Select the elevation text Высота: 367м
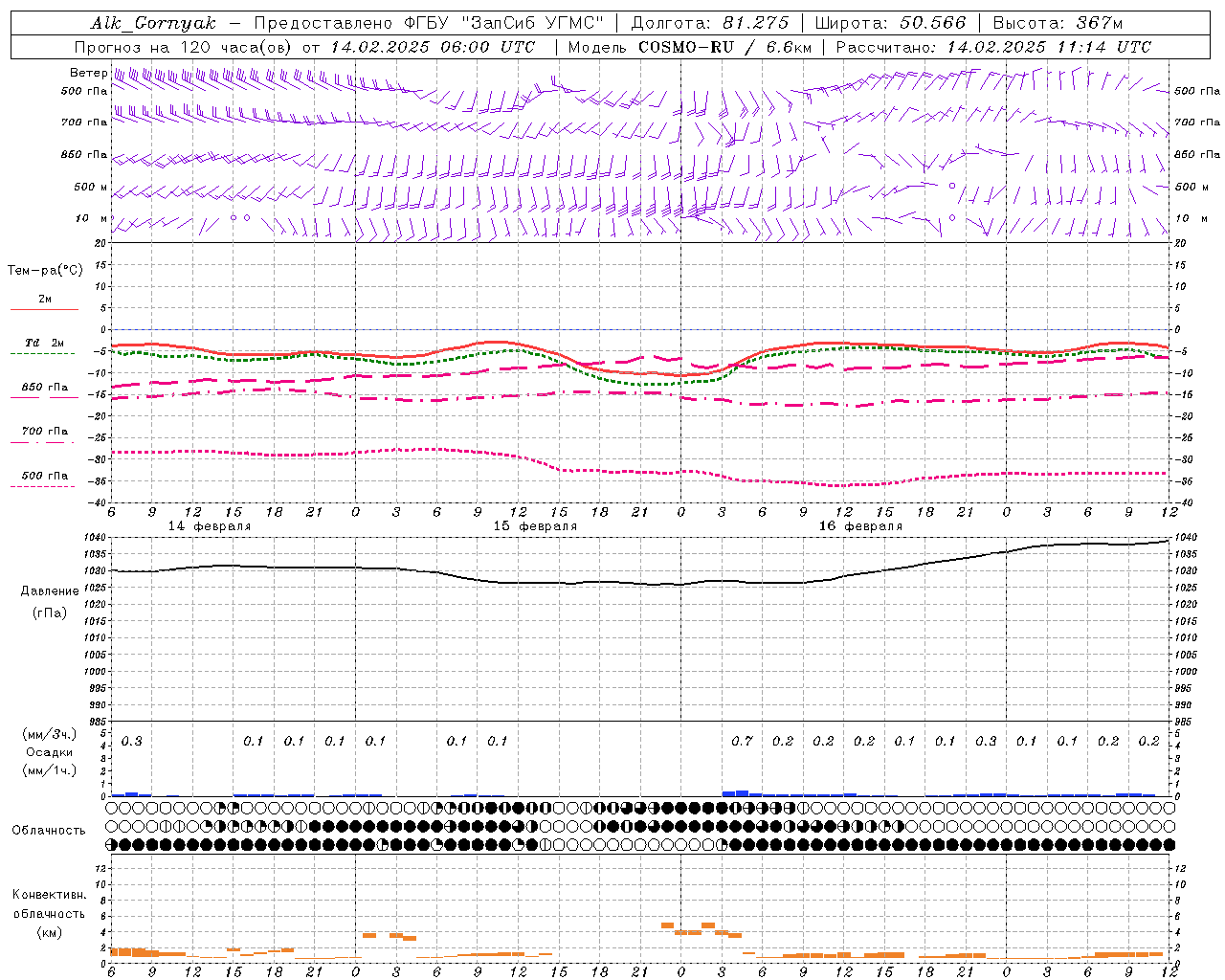This screenshot has width=1225, height=980. click(x=1058, y=23)
